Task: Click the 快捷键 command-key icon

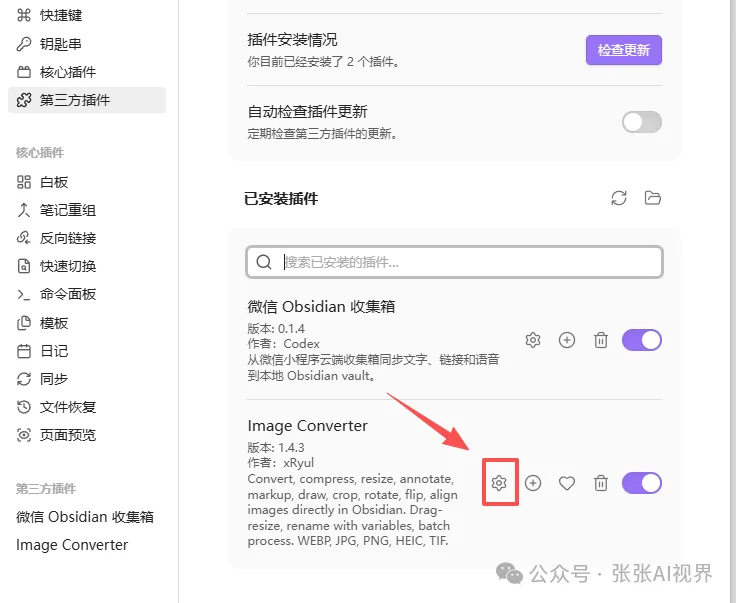Action: point(24,15)
